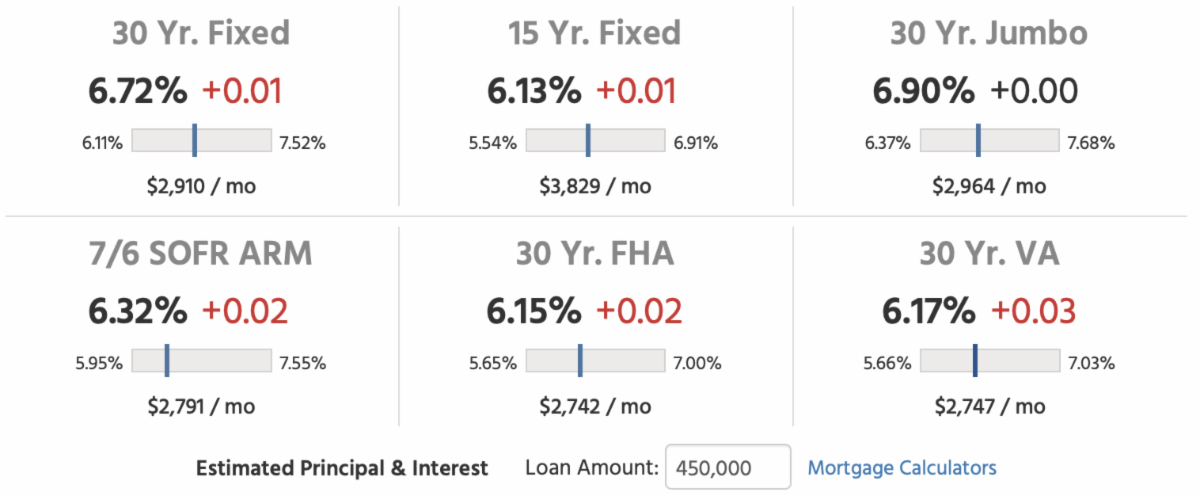Open the Mortgage Calculators link
Viewport: 1200px width, 496px height.
[902, 467]
